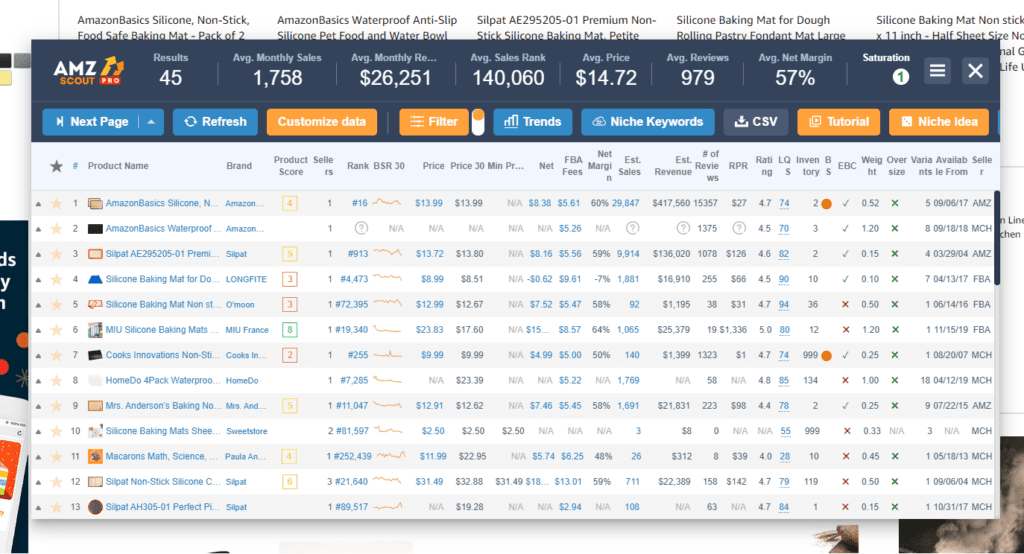Open the Tutorial
1024x554 pixels.
(x=839, y=122)
